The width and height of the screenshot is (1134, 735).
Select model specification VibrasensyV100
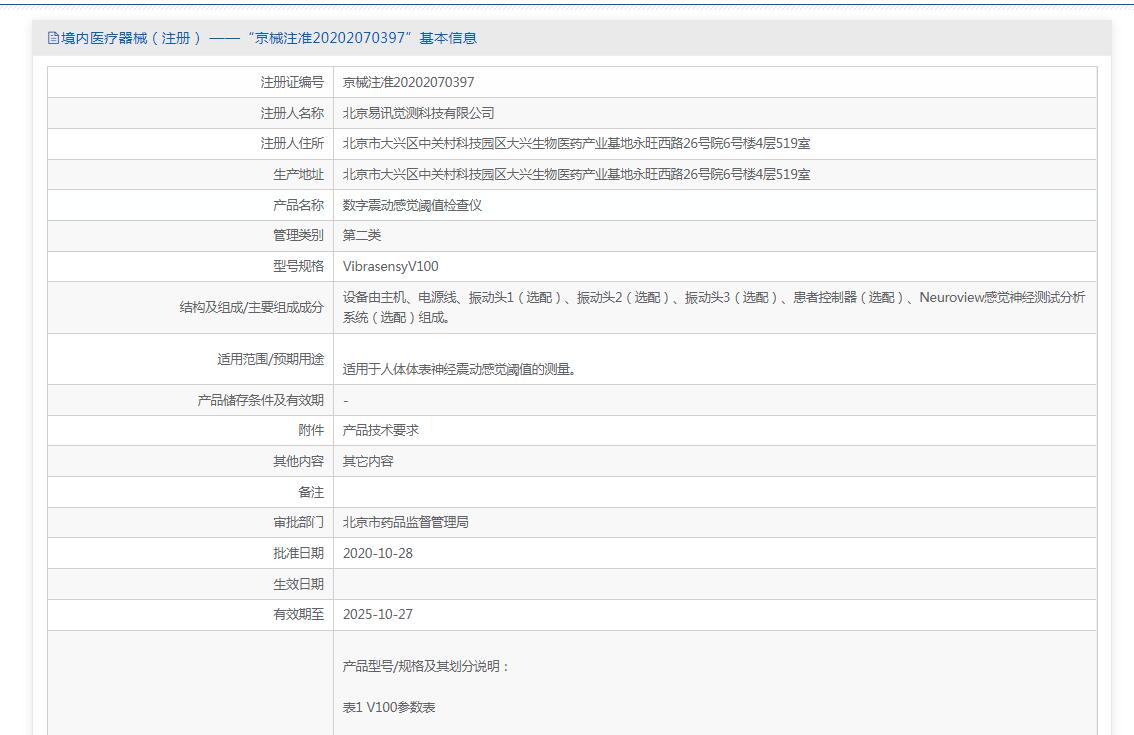click(x=390, y=266)
